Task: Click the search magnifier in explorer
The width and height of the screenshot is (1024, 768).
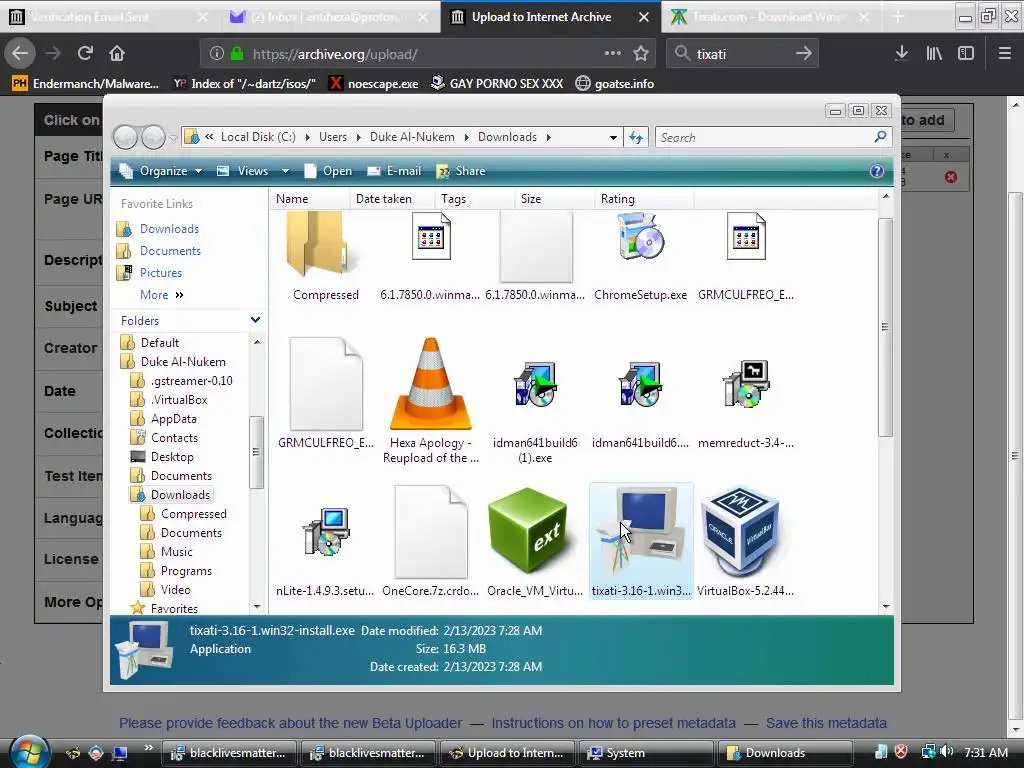Action: pos(880,136)
